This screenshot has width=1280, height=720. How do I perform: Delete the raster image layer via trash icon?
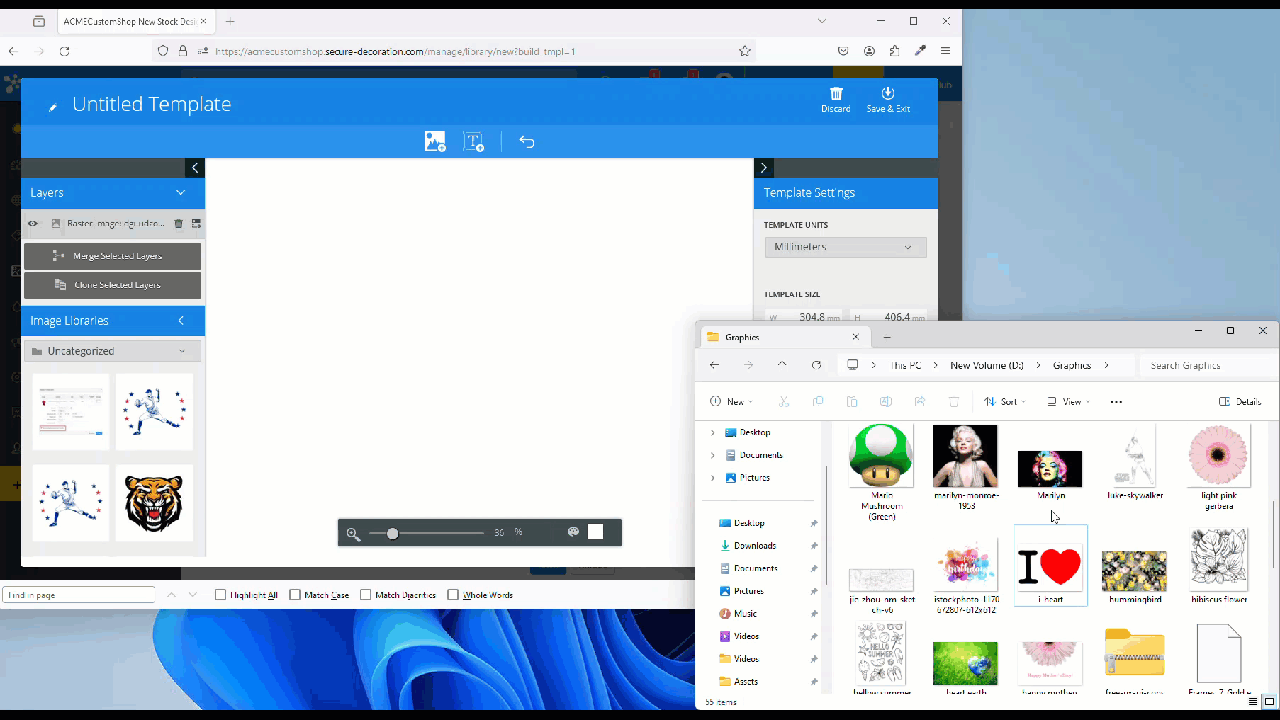[x=178, y=224]
